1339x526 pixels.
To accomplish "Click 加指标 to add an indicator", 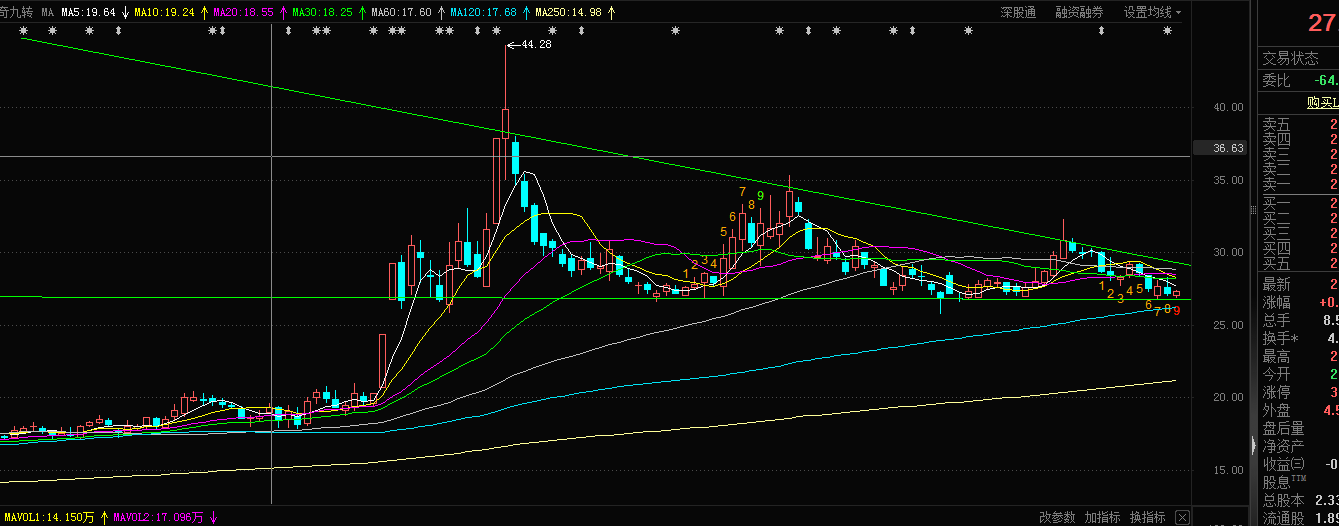I will [1102, 517].
